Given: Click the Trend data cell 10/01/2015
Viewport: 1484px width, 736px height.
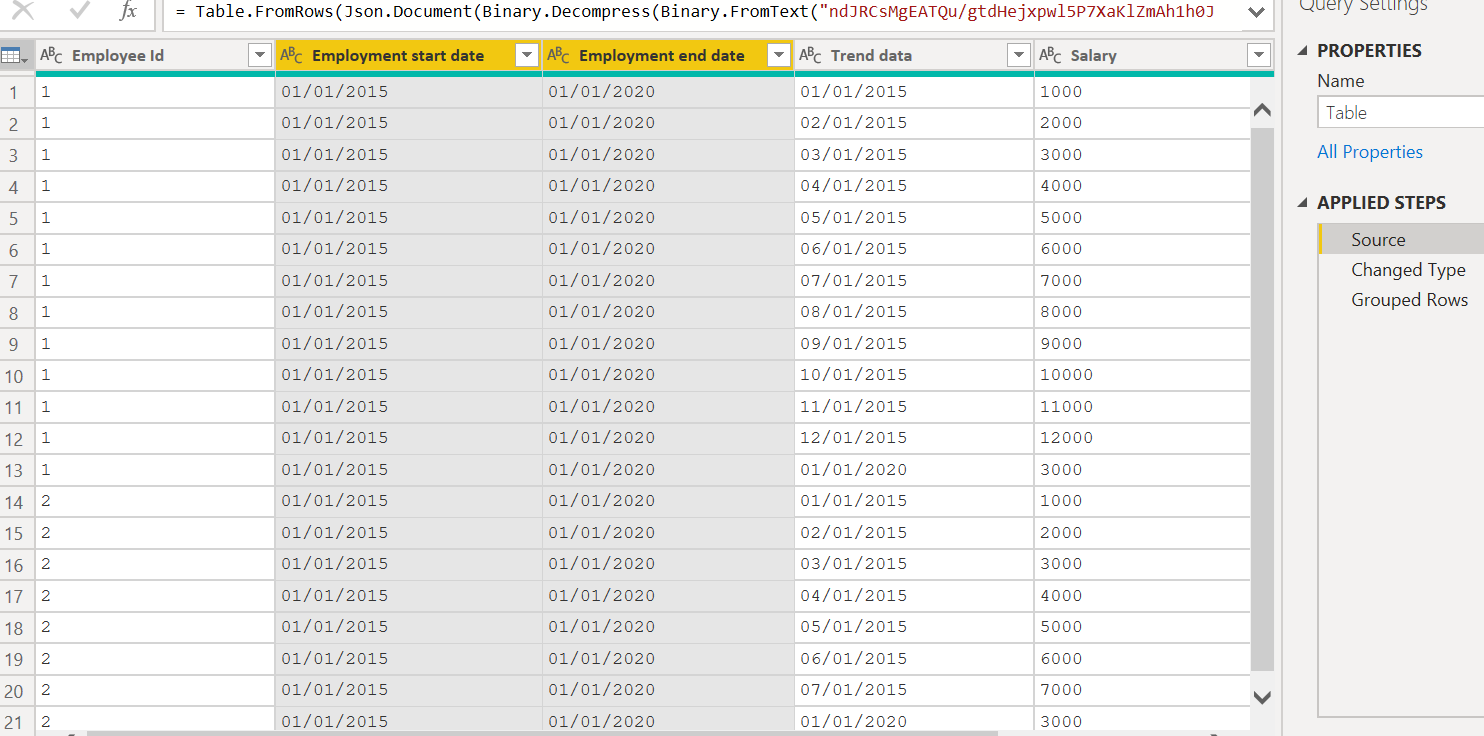Looking at the screenshot, I should point(914,375).
